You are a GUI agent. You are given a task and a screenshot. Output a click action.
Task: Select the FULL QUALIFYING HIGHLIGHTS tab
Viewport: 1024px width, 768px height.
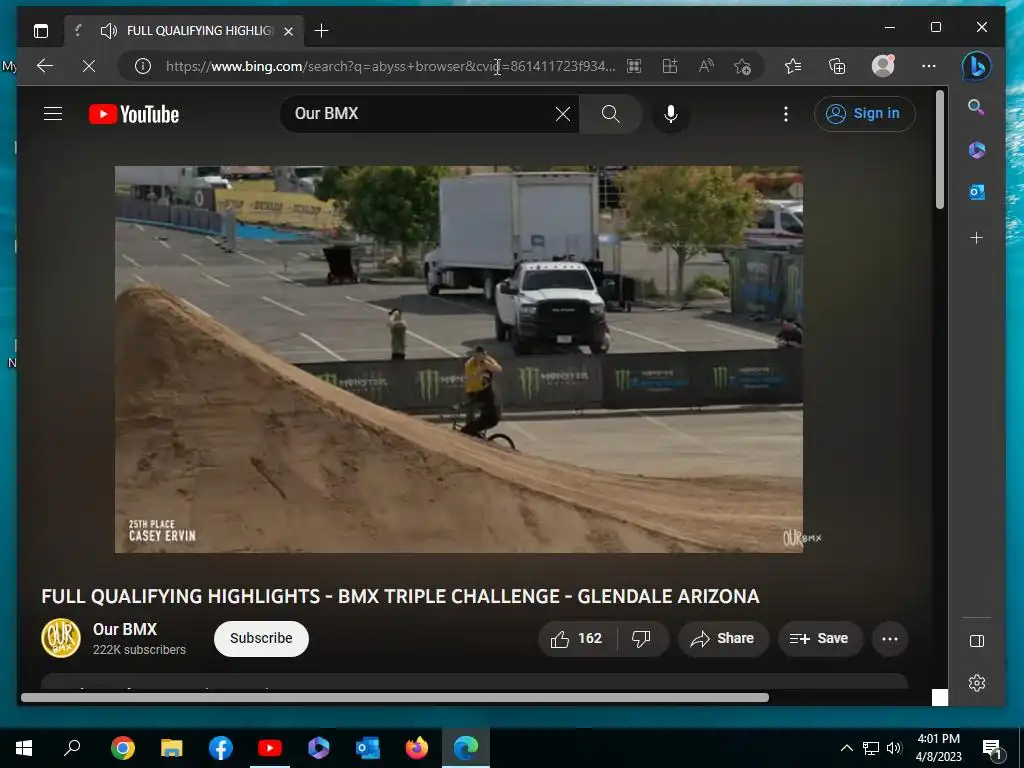(184, 31)
